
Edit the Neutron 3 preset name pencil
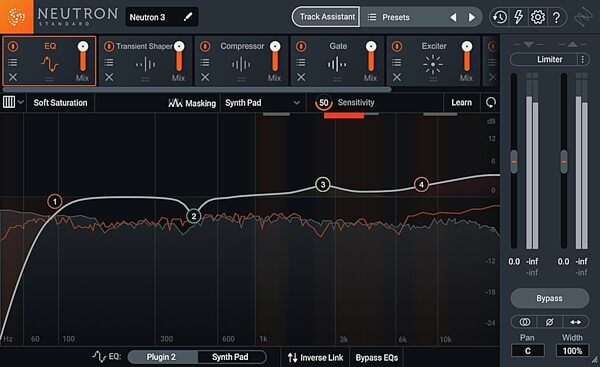click(188, 17)
